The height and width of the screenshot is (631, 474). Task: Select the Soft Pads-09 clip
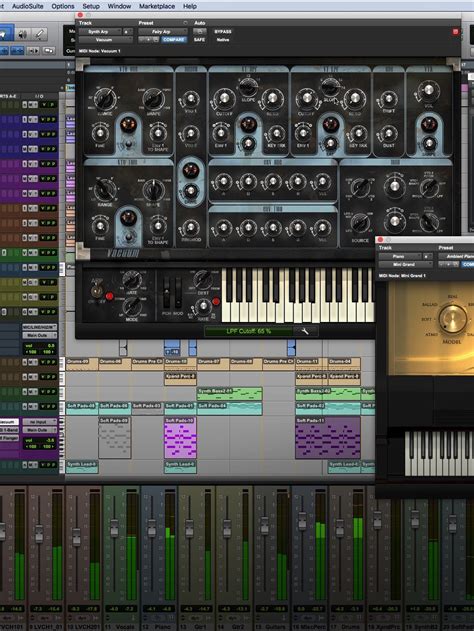coord(115,438)
